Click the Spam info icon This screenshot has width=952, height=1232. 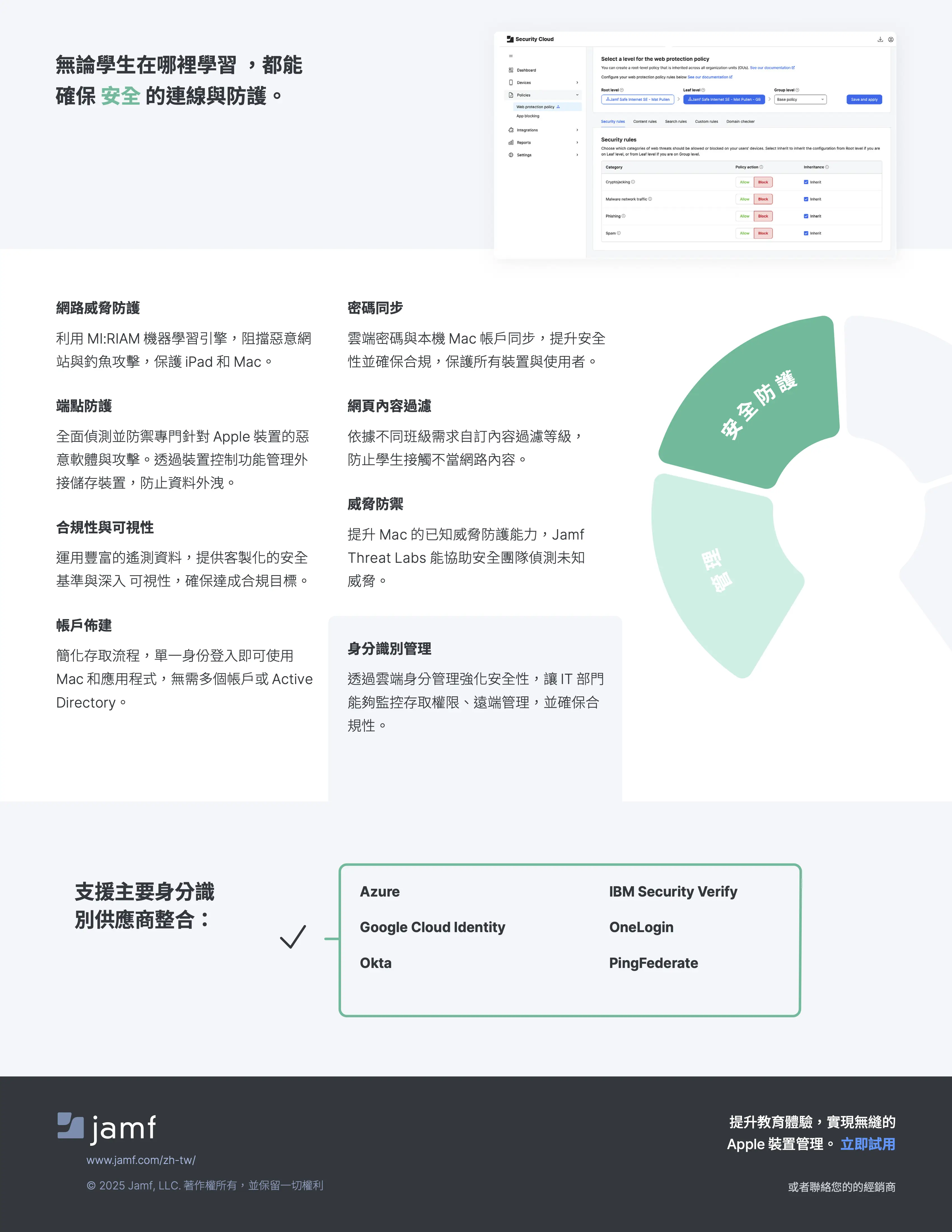[619, 233]
